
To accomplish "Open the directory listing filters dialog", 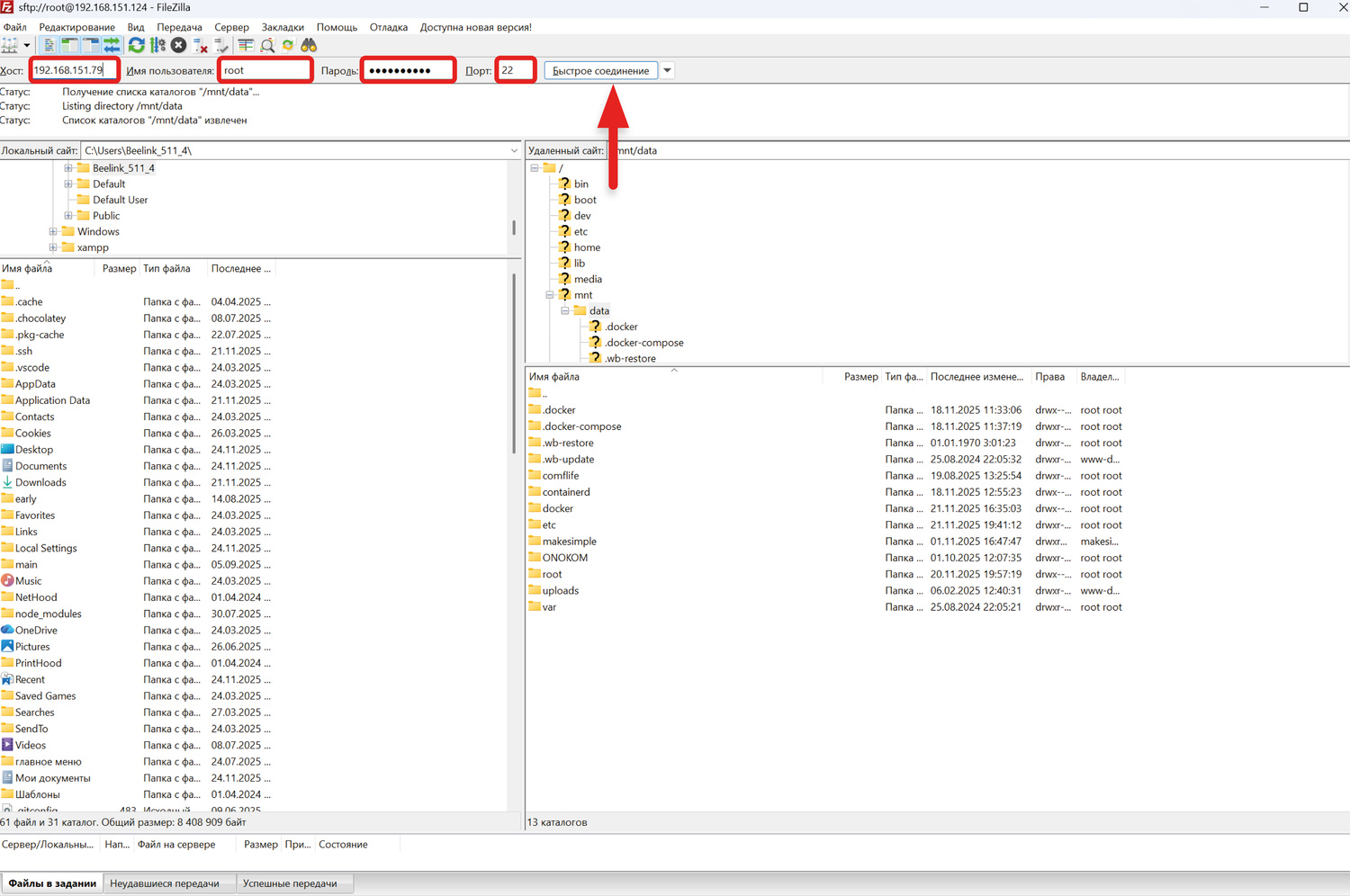I will tap(246, 45).
